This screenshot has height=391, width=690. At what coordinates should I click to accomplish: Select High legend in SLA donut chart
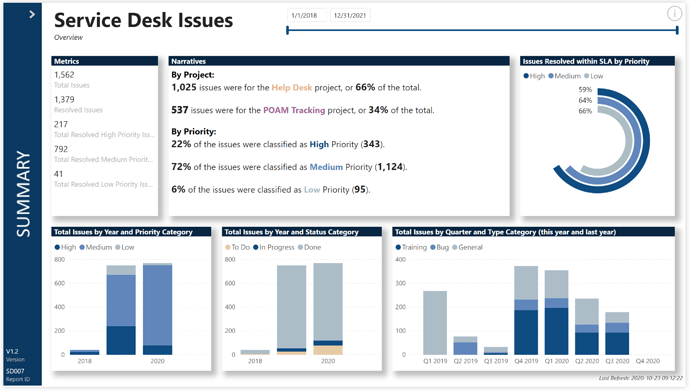pyautogui.click(x=534, y=76)
